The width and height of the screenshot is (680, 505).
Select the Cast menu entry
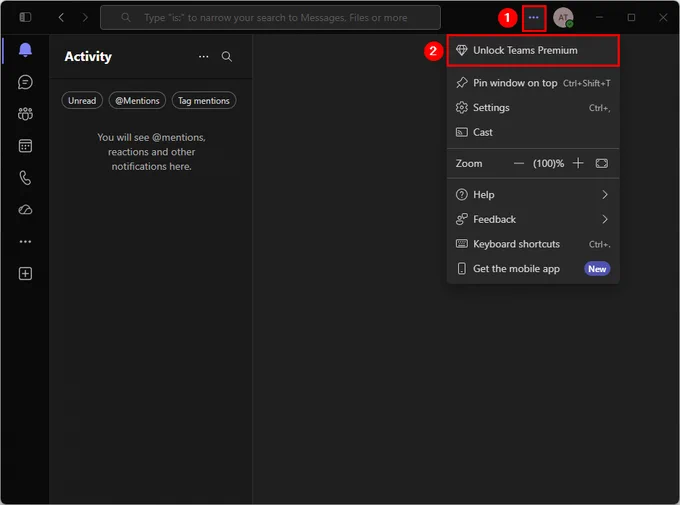[x=533, y=132]
